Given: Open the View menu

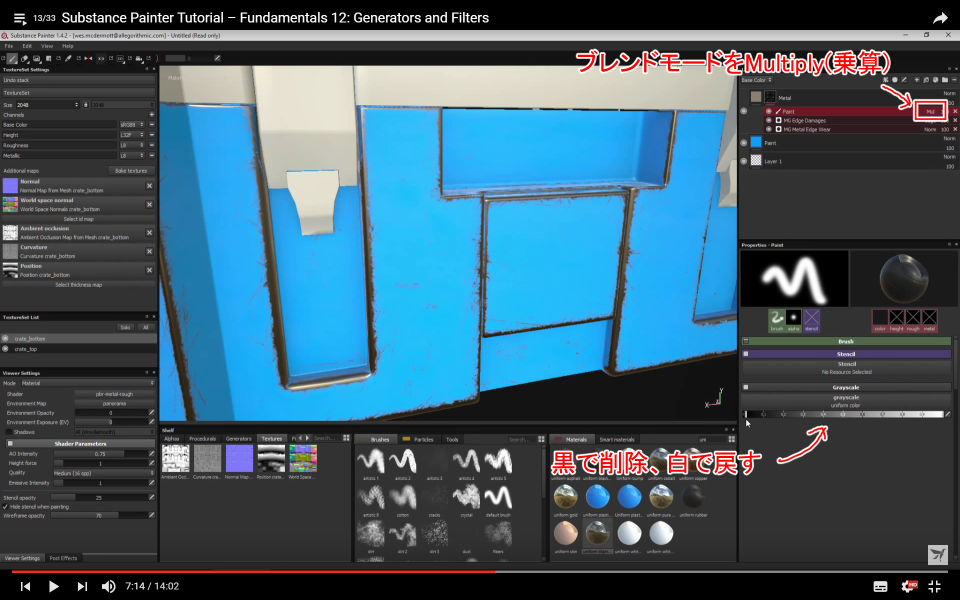Looking at the screenshot, I should point(47,46).
